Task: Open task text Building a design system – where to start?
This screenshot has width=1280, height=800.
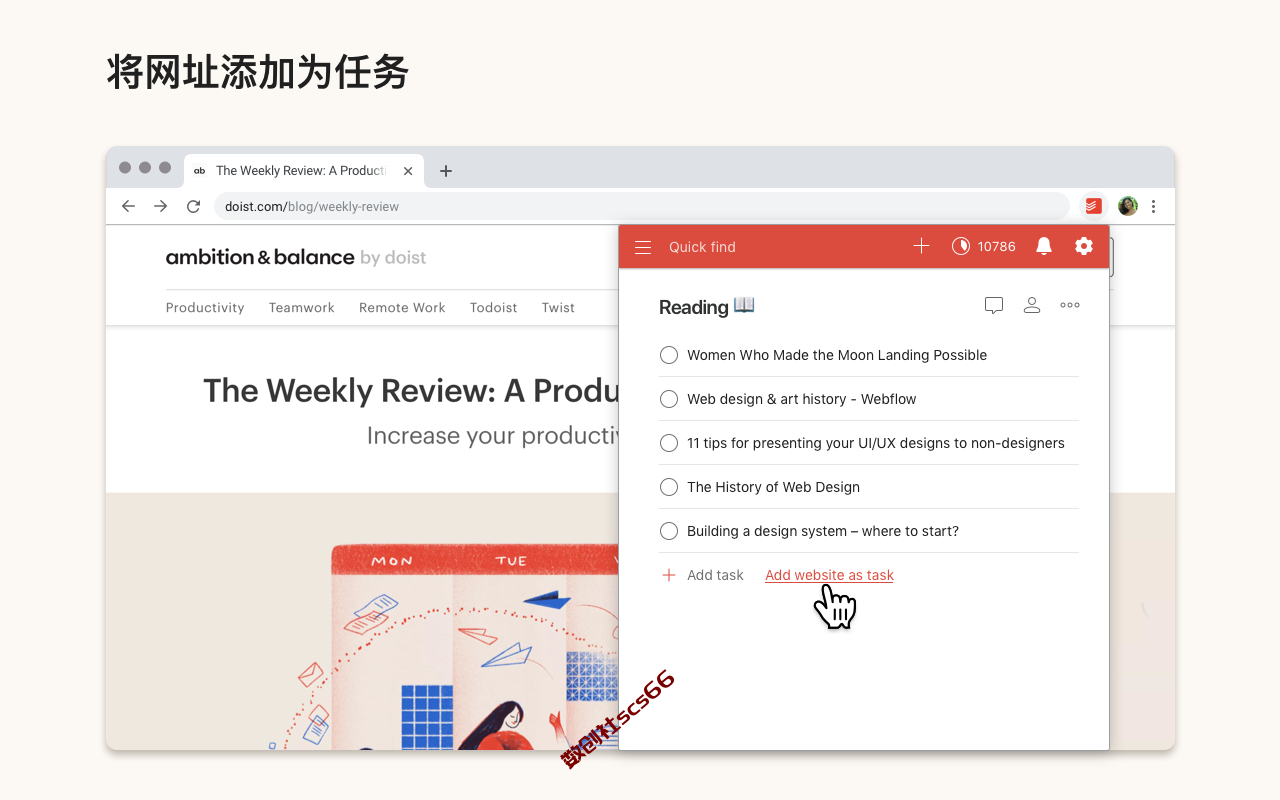Action: pyautogui.click(x=823, y=531)
